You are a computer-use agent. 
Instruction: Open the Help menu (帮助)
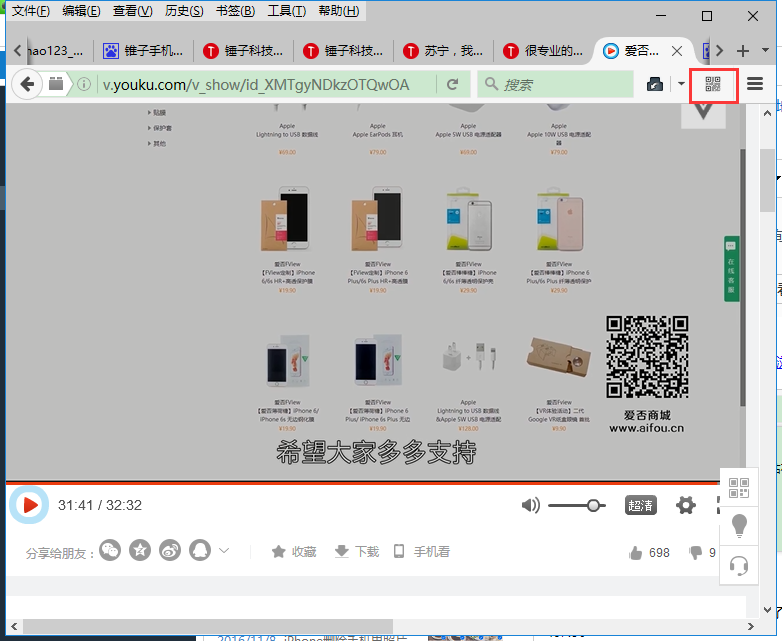[339, 10]
